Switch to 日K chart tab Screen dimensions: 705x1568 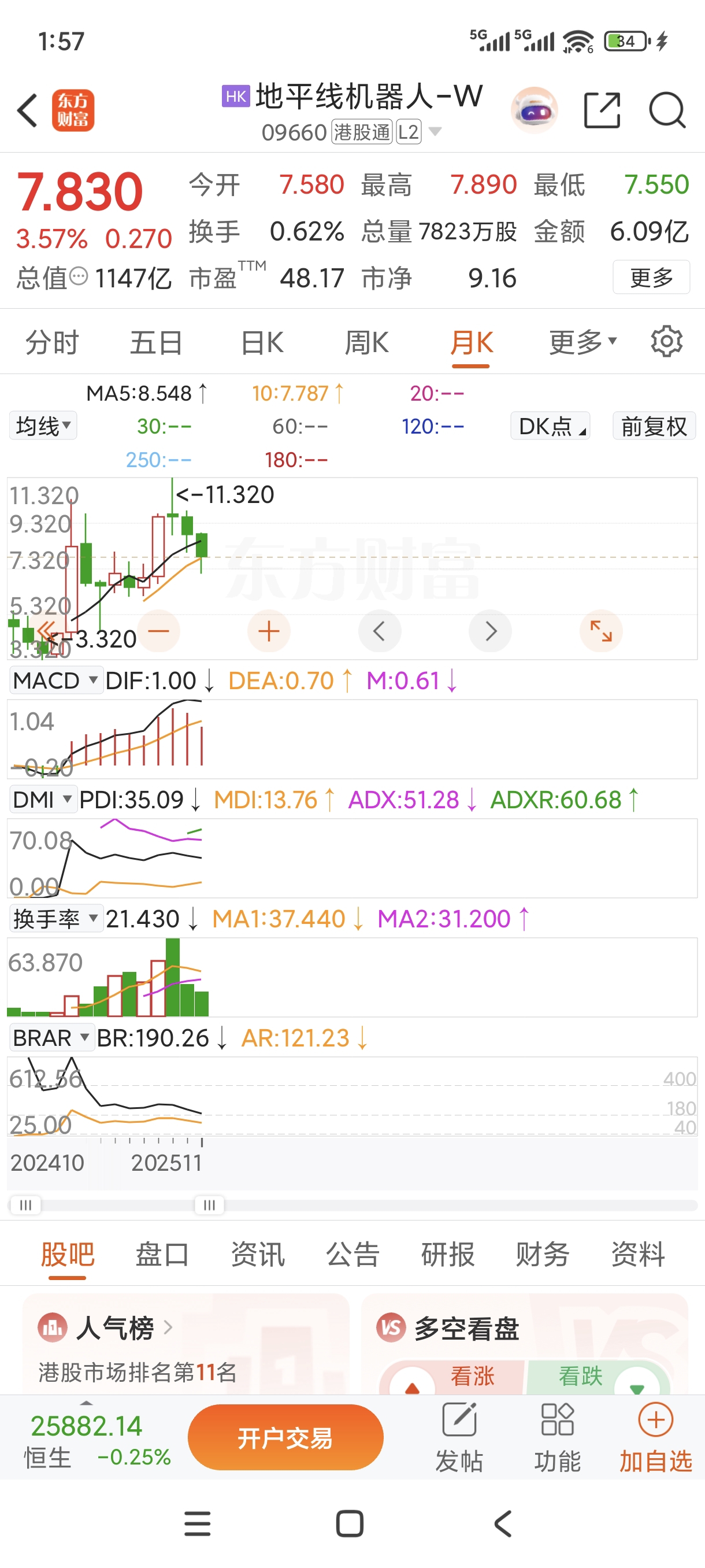(x=262, y=342)
